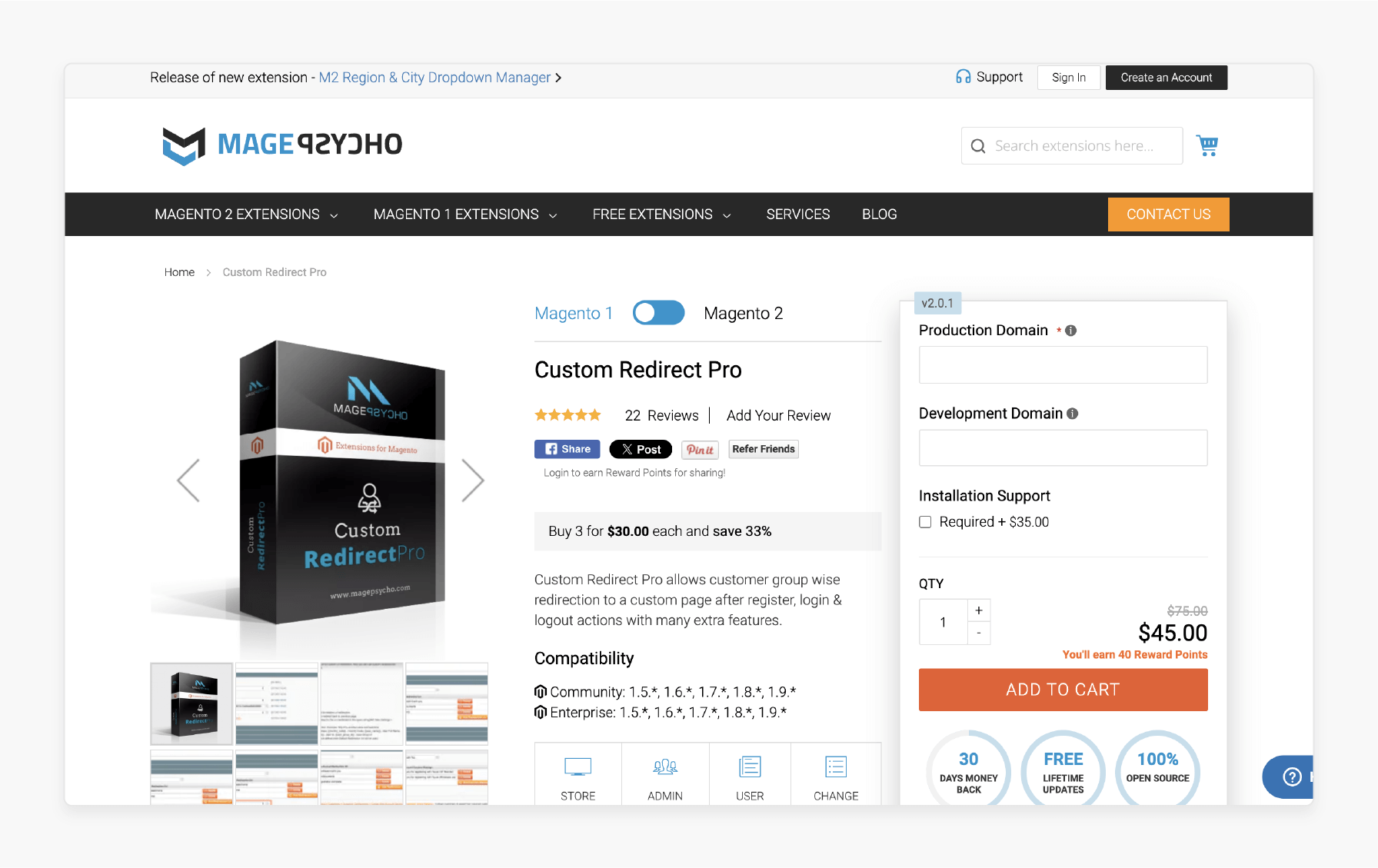Click the quantity value field
1378x868 pixels.
click(x=944, y=622)
